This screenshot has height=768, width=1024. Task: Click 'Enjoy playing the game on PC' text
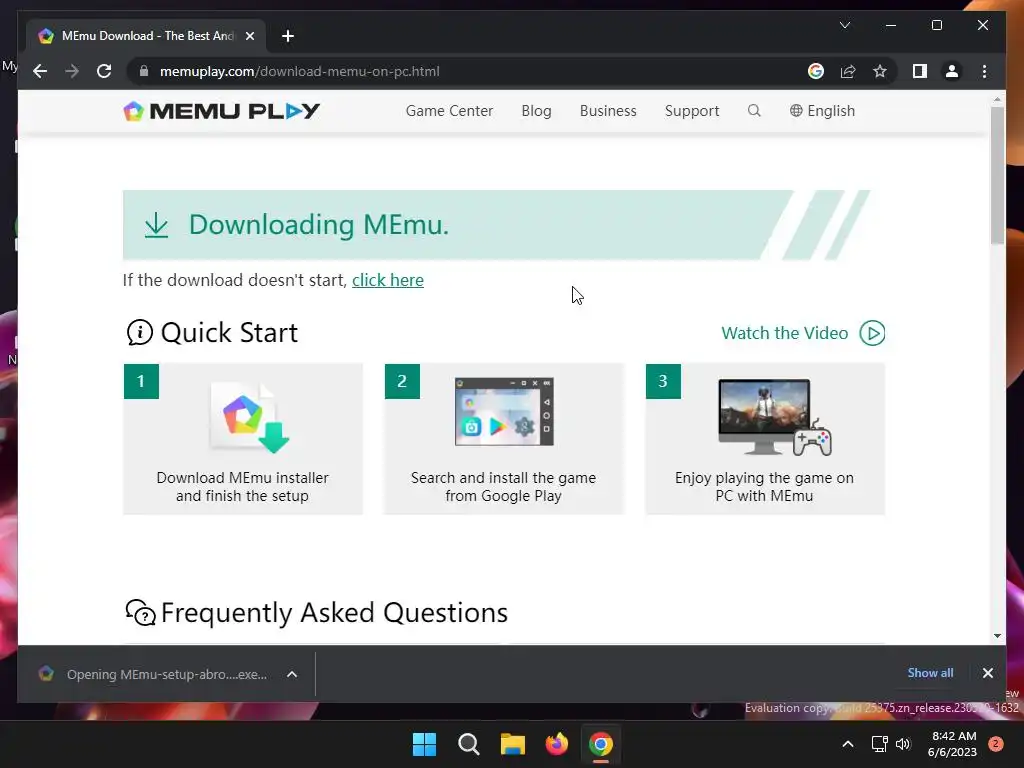click(764, 487)
